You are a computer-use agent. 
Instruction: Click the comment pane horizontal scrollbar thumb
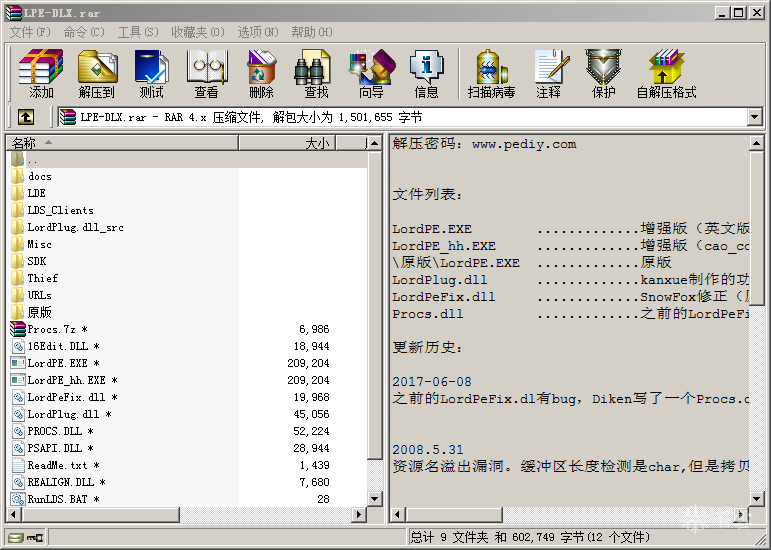pyautogui.click(x=454, y=515)
